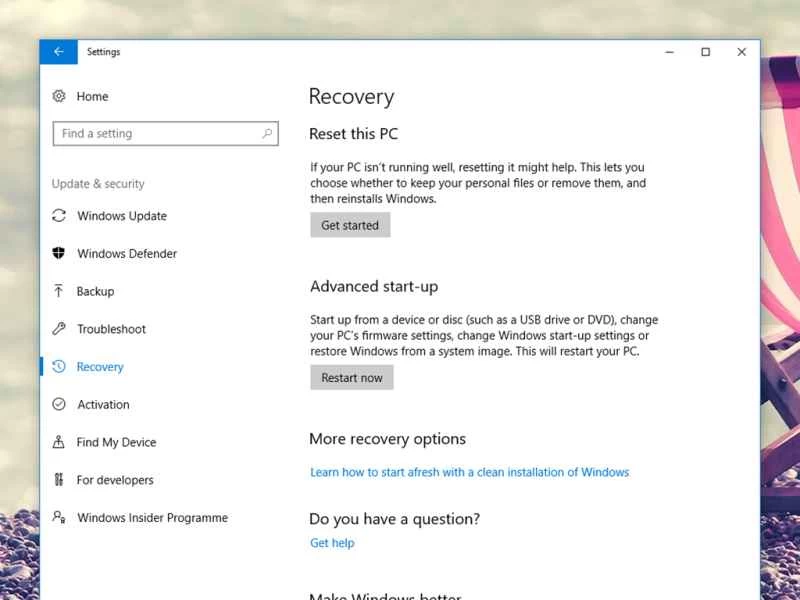Navigate to Windows Update in the sidebar

pos(121,216)
